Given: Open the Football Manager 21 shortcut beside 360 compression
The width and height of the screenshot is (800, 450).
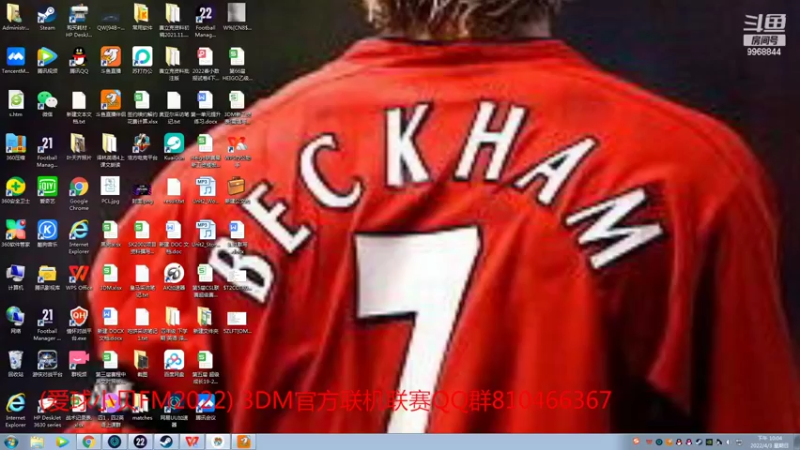Looking at the screenshot, I should tap(47, 151).
